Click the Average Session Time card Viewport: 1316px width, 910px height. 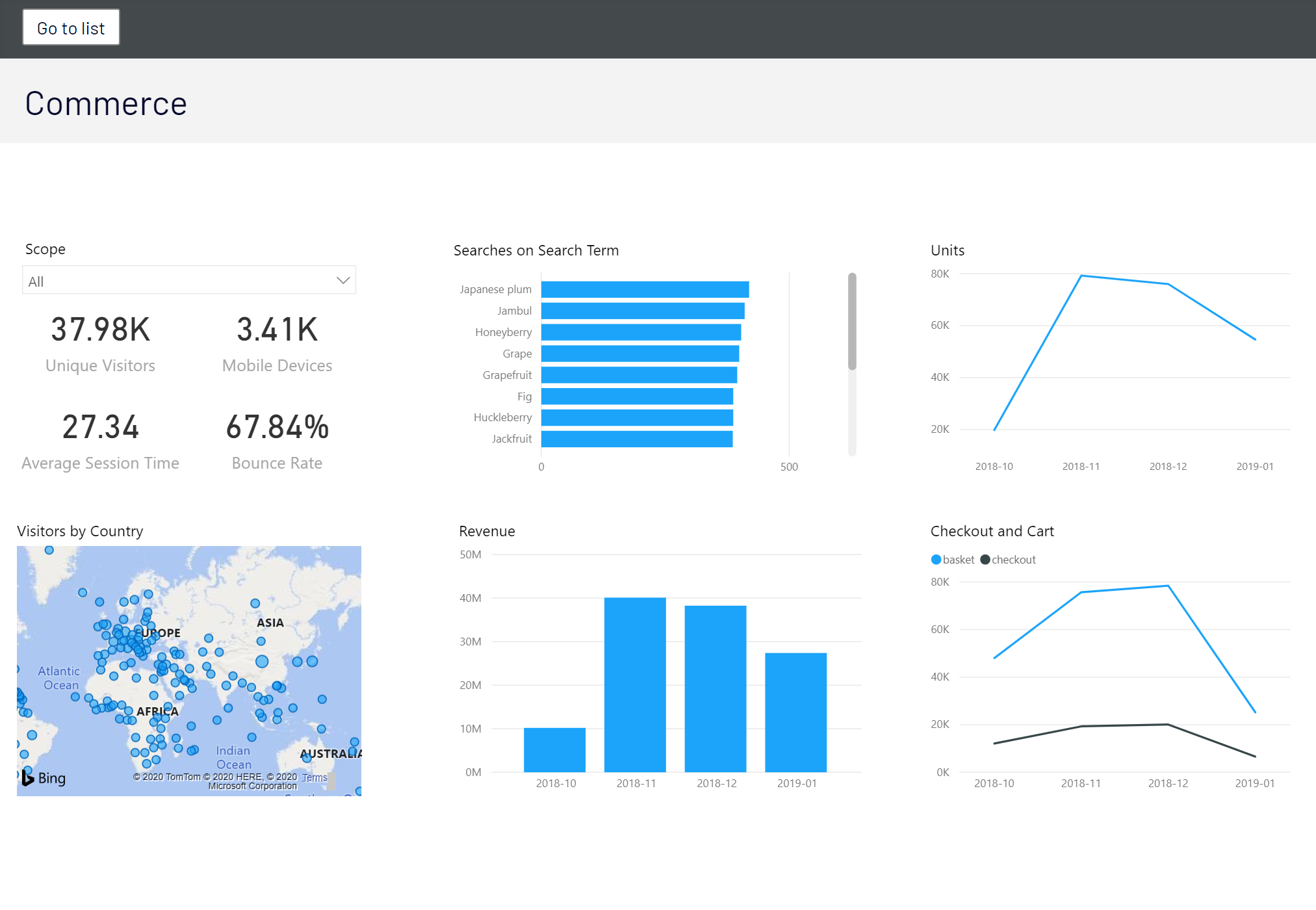click(x=100, y=427)
